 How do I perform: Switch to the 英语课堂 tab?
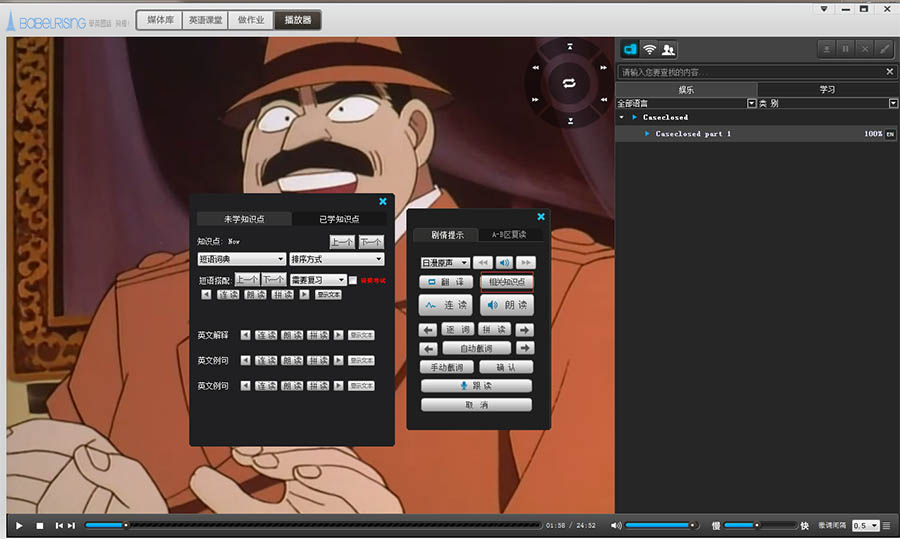tap(205, 20)
